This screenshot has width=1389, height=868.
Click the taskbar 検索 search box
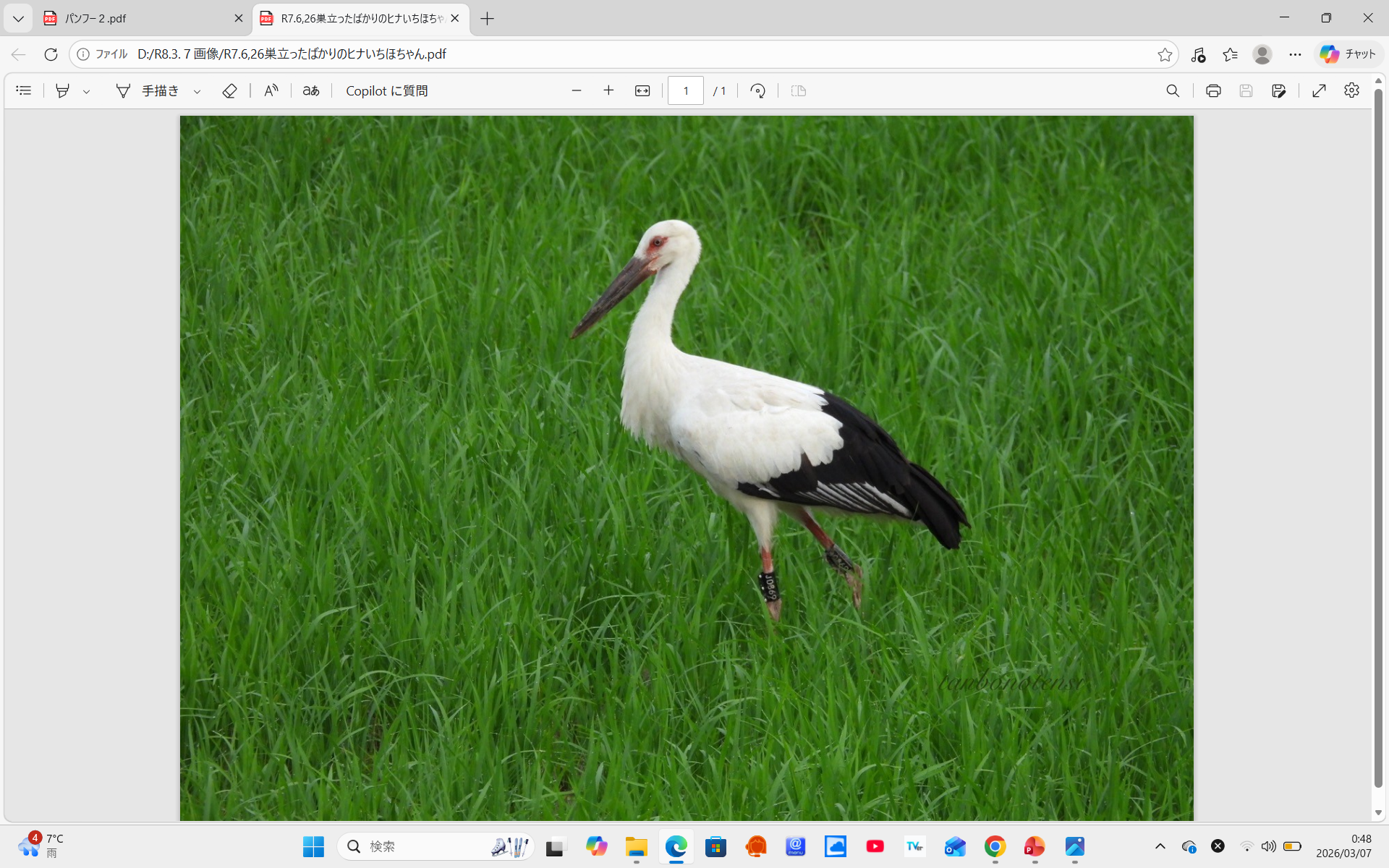coord(436,846)
